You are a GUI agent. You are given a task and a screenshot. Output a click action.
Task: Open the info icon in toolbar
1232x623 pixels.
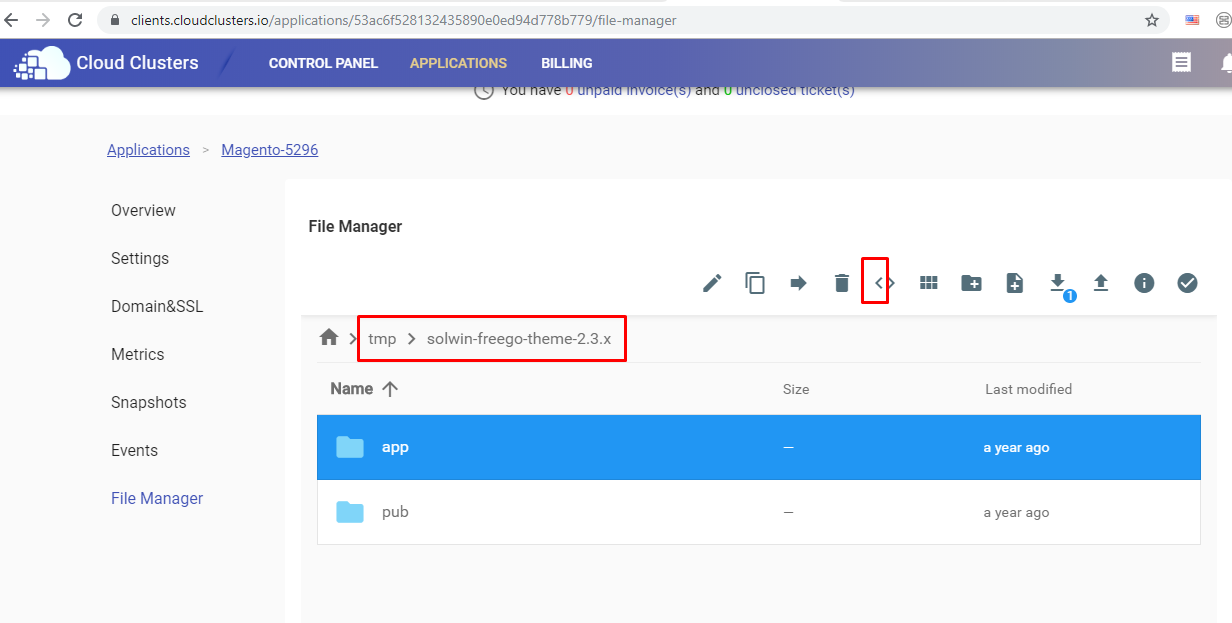1144,283
